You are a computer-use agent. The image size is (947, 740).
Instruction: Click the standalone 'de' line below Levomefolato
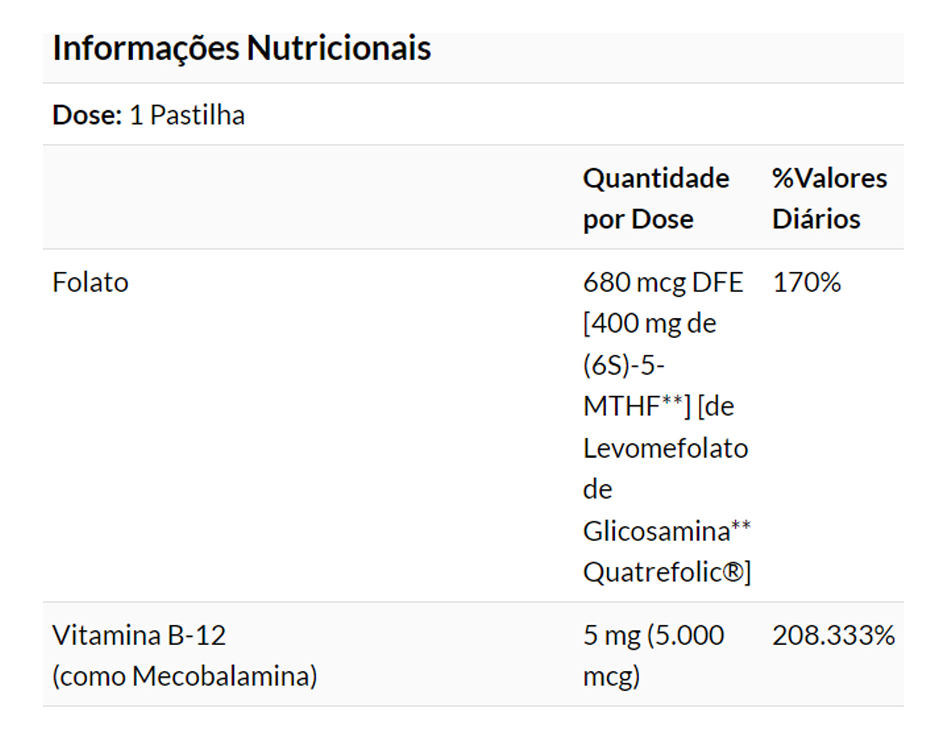pyautogui.click(x=597, y=490)
